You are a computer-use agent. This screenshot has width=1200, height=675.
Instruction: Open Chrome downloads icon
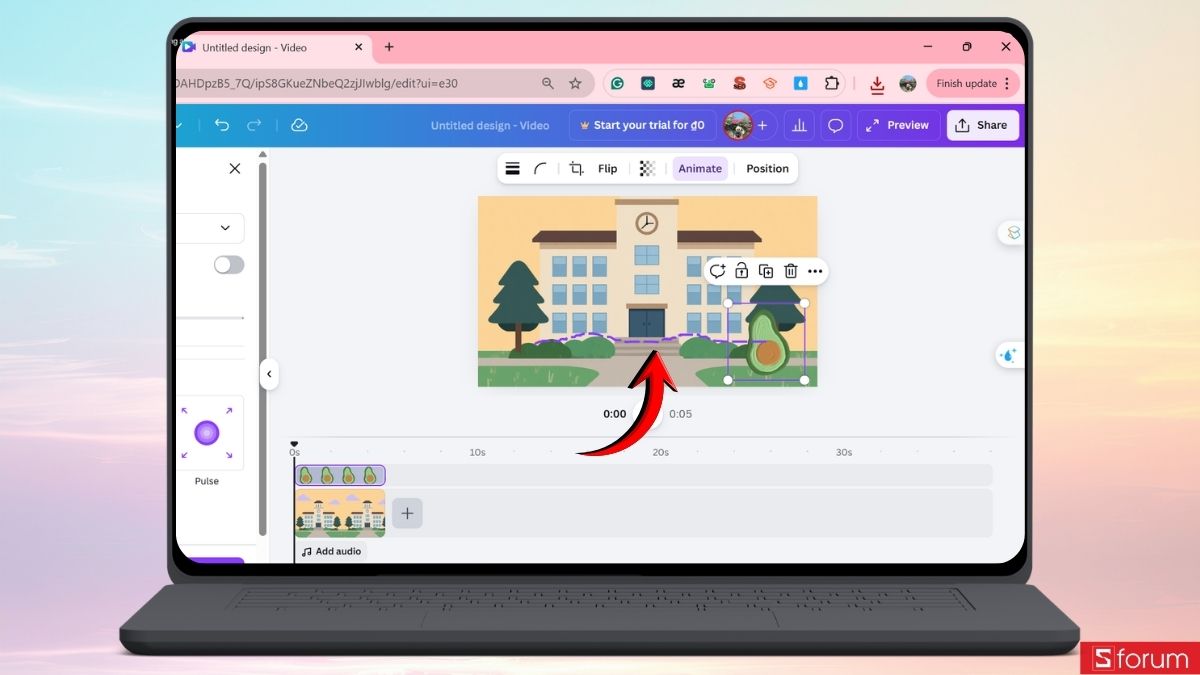[877, 85]
